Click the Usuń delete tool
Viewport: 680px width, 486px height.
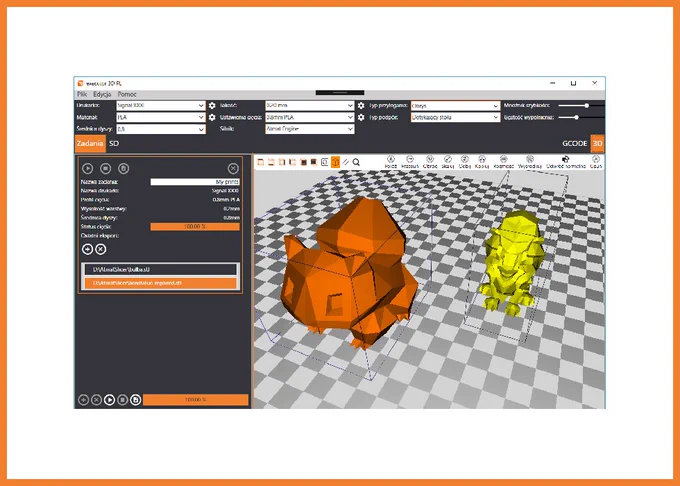point(596,162)
